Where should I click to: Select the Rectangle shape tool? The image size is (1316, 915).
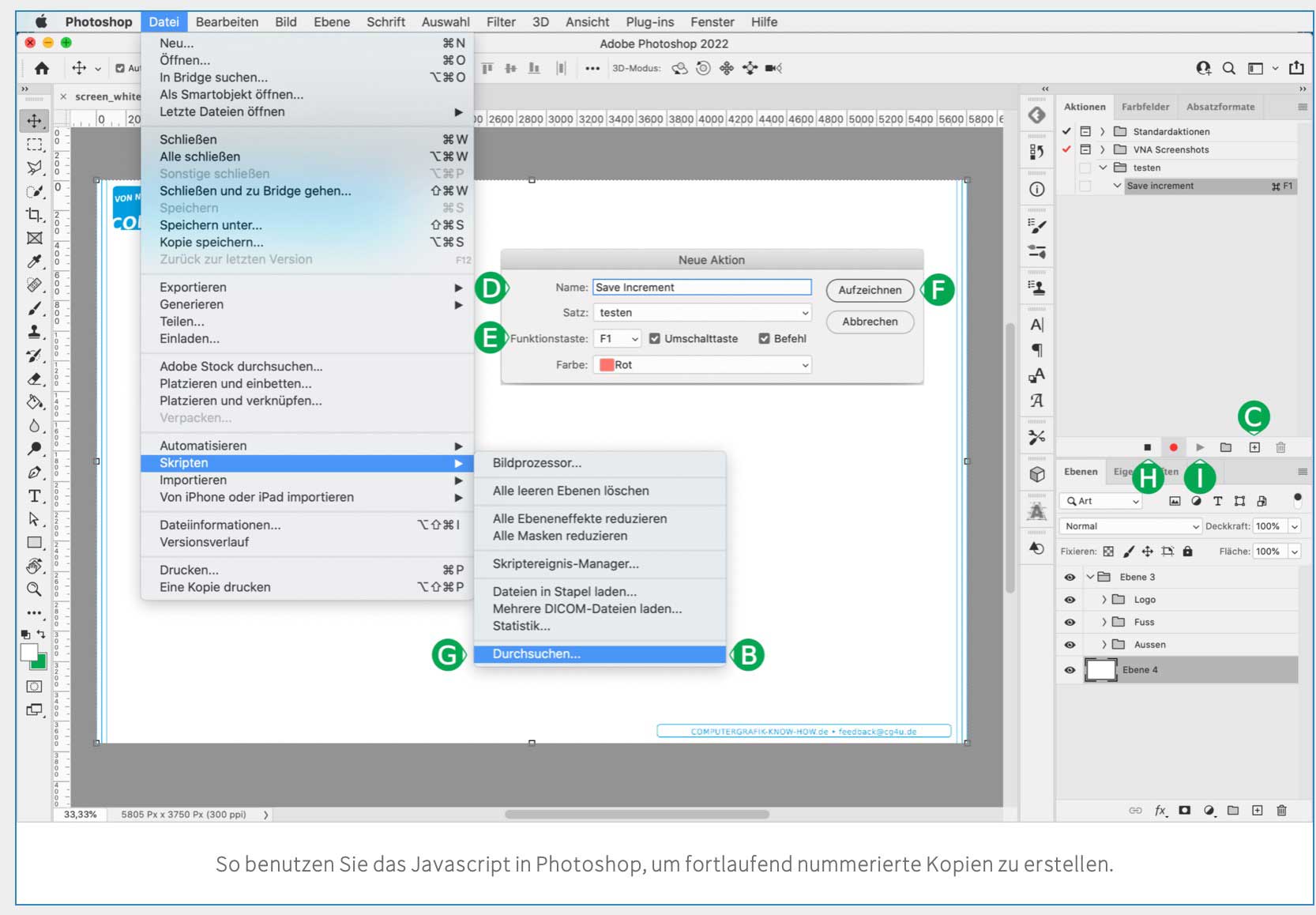[34, 543]
